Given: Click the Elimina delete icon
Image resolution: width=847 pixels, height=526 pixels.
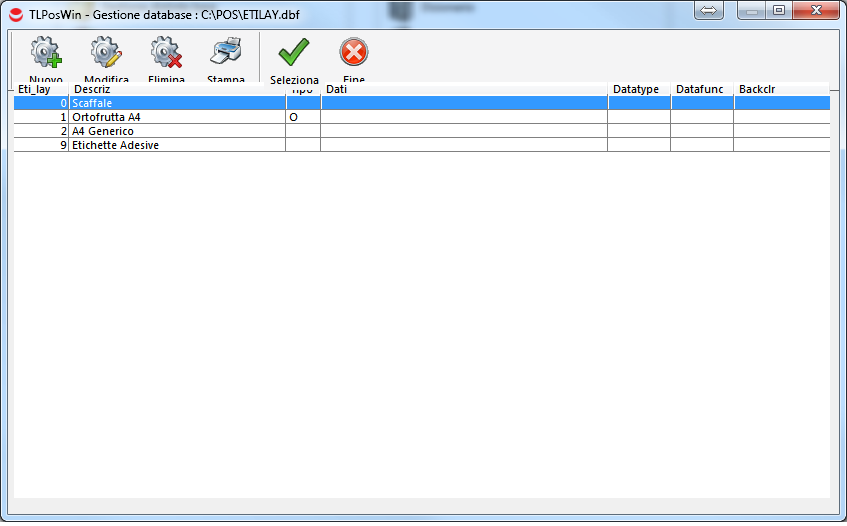Looking at the screenshot, I should pyautogui.click(x=166, y=53).
